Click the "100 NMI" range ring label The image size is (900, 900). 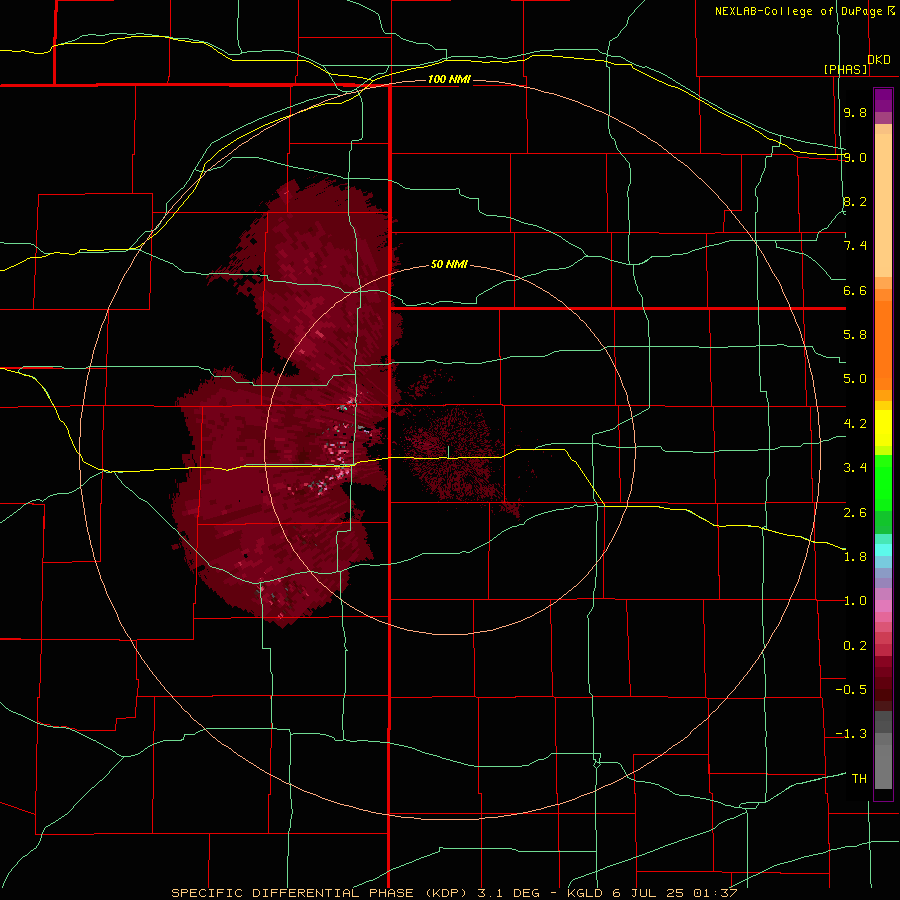point(449,79)
